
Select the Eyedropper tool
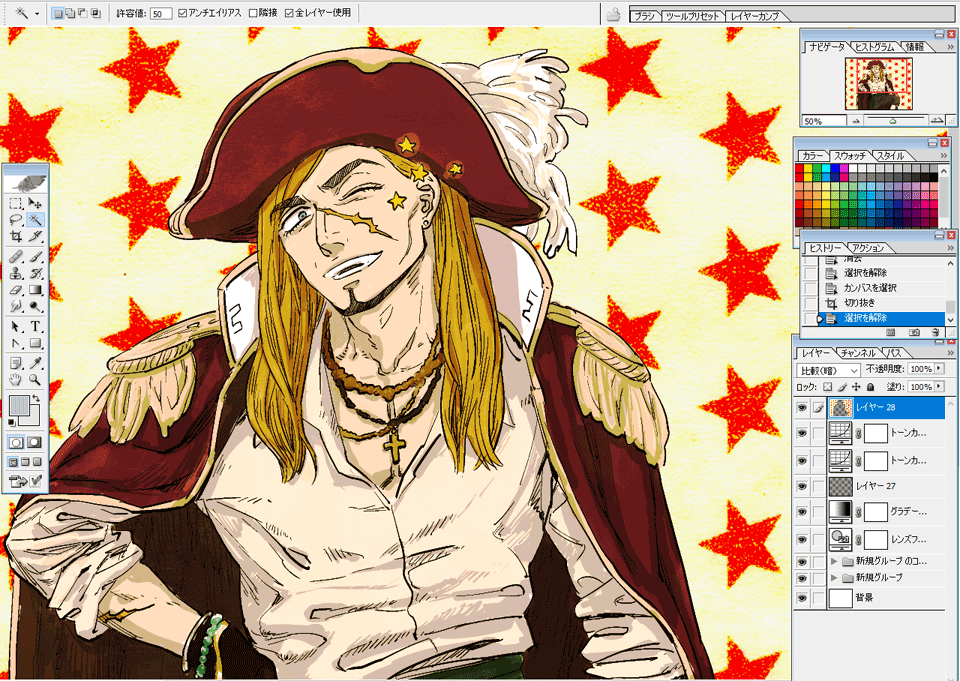tap(35, 363)
